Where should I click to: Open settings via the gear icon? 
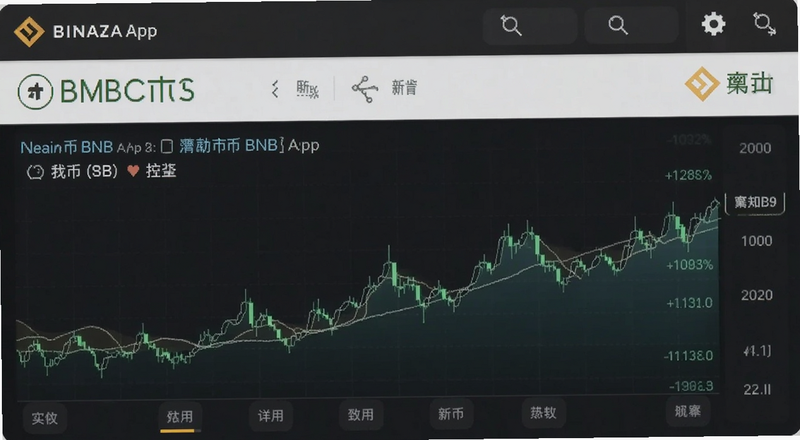pyautogui.click(x=713, y=23)
